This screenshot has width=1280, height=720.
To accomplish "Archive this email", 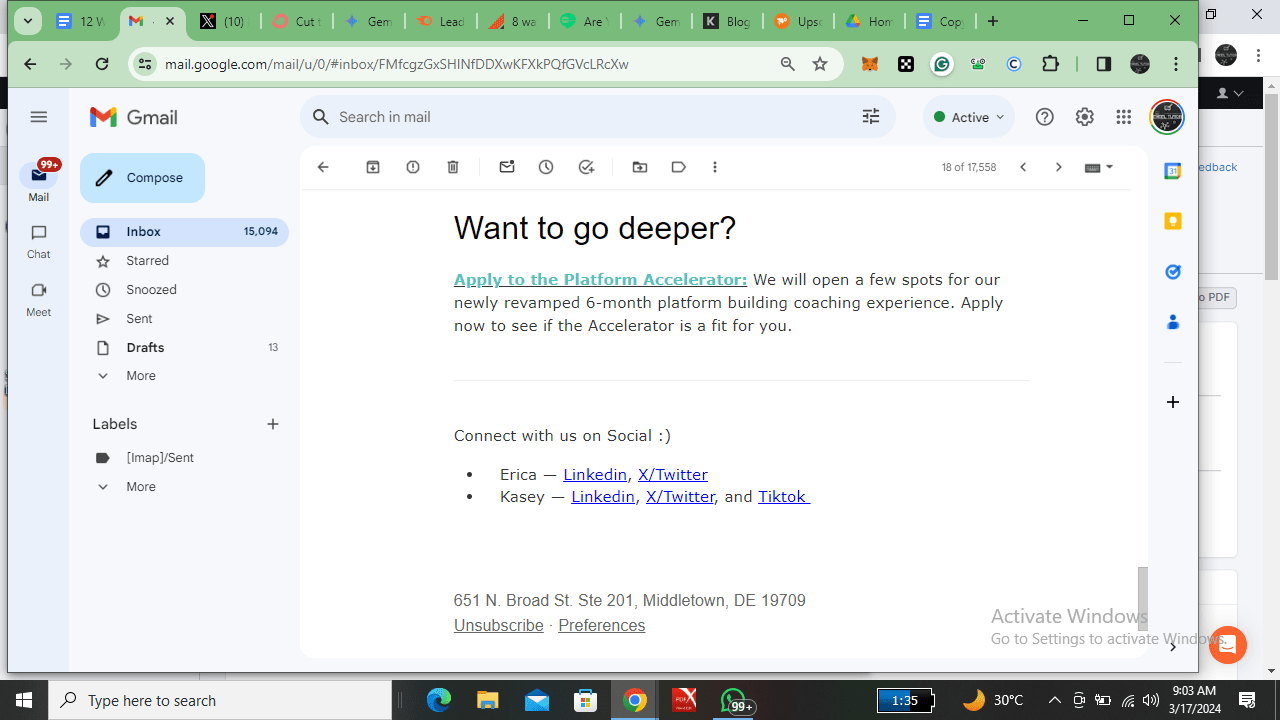I will click(373, 167).
